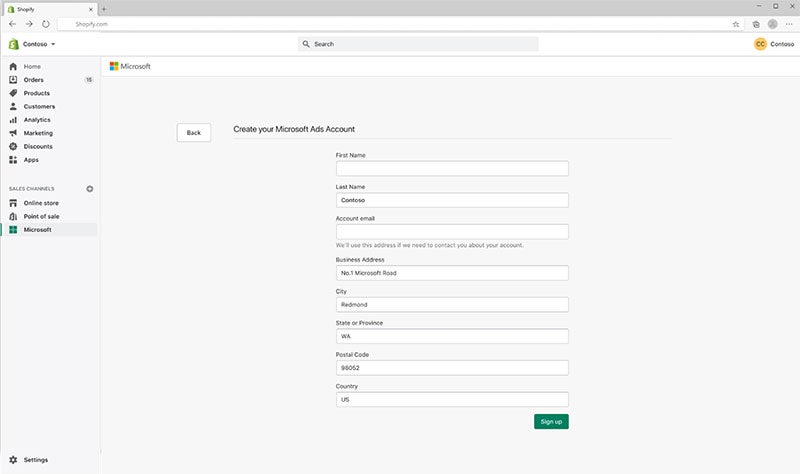800x474 pixels.
Task: Click the search magnifier icon
Action: 306,44
